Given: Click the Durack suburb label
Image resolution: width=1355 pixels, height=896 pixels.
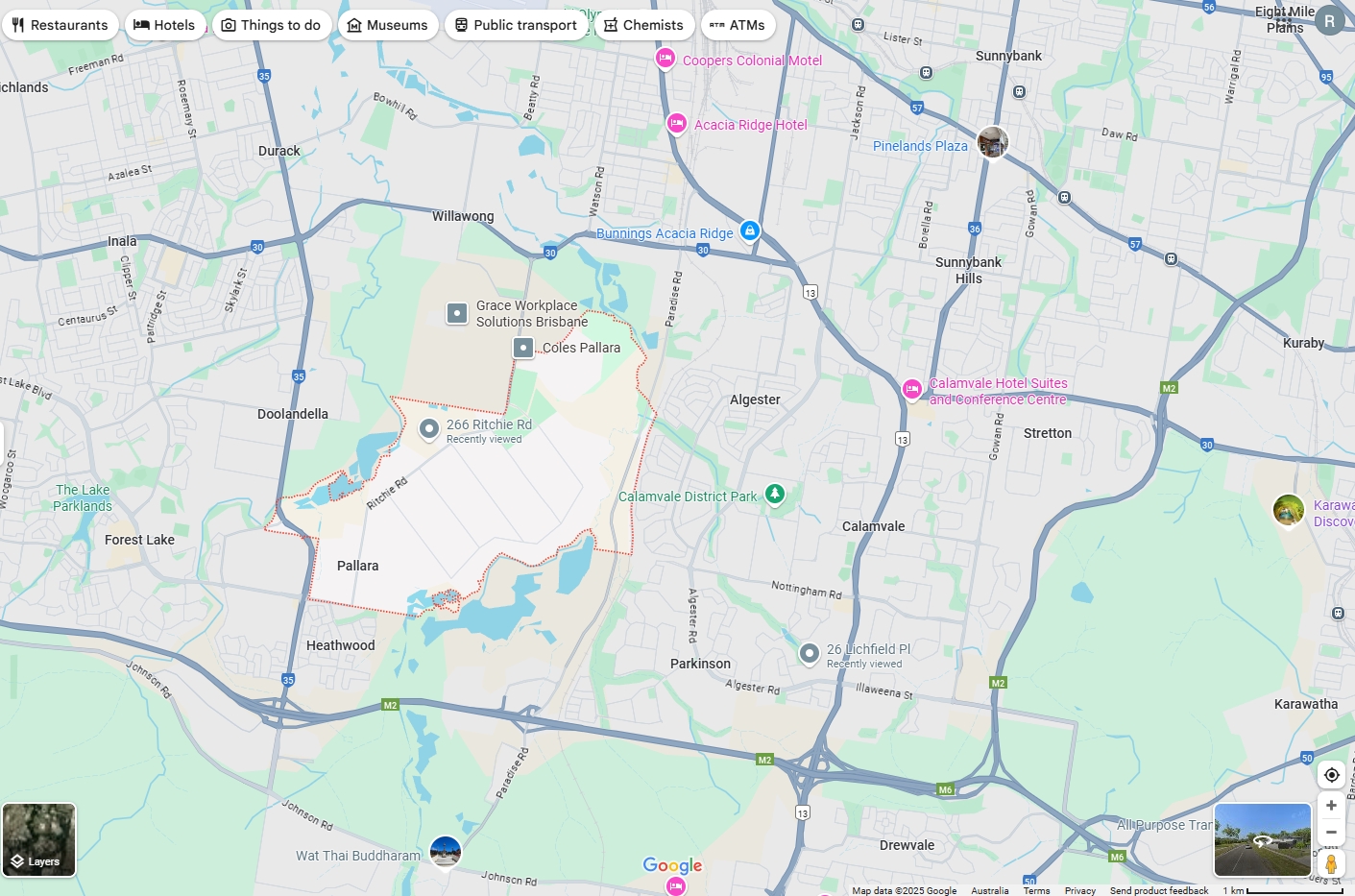Looking at the screenshot, I should click(x=279, y=151).
